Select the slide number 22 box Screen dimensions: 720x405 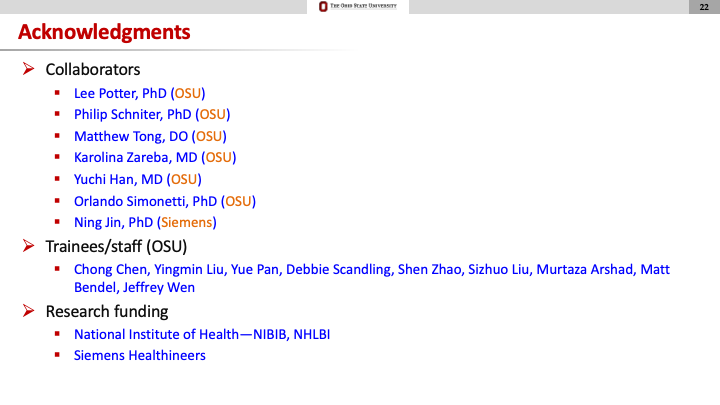coord(703,7)
